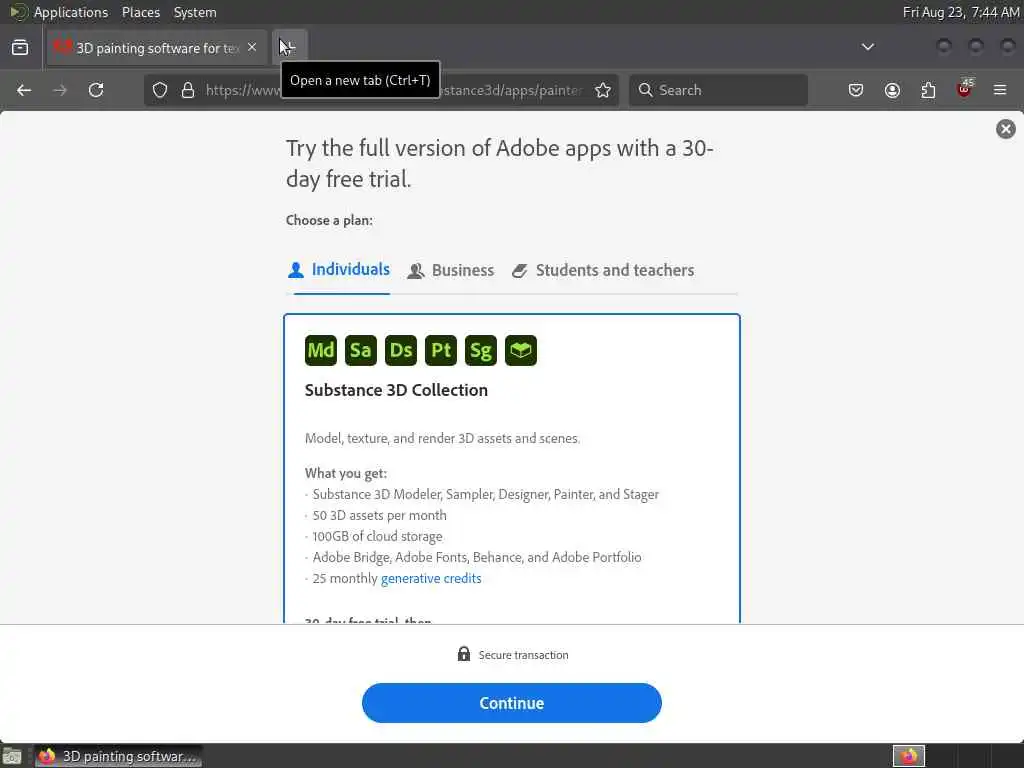The width and height of the screenshot is (1024, 768).
Task: Select the Substance 3D Collection plan card
Action: 512,469
